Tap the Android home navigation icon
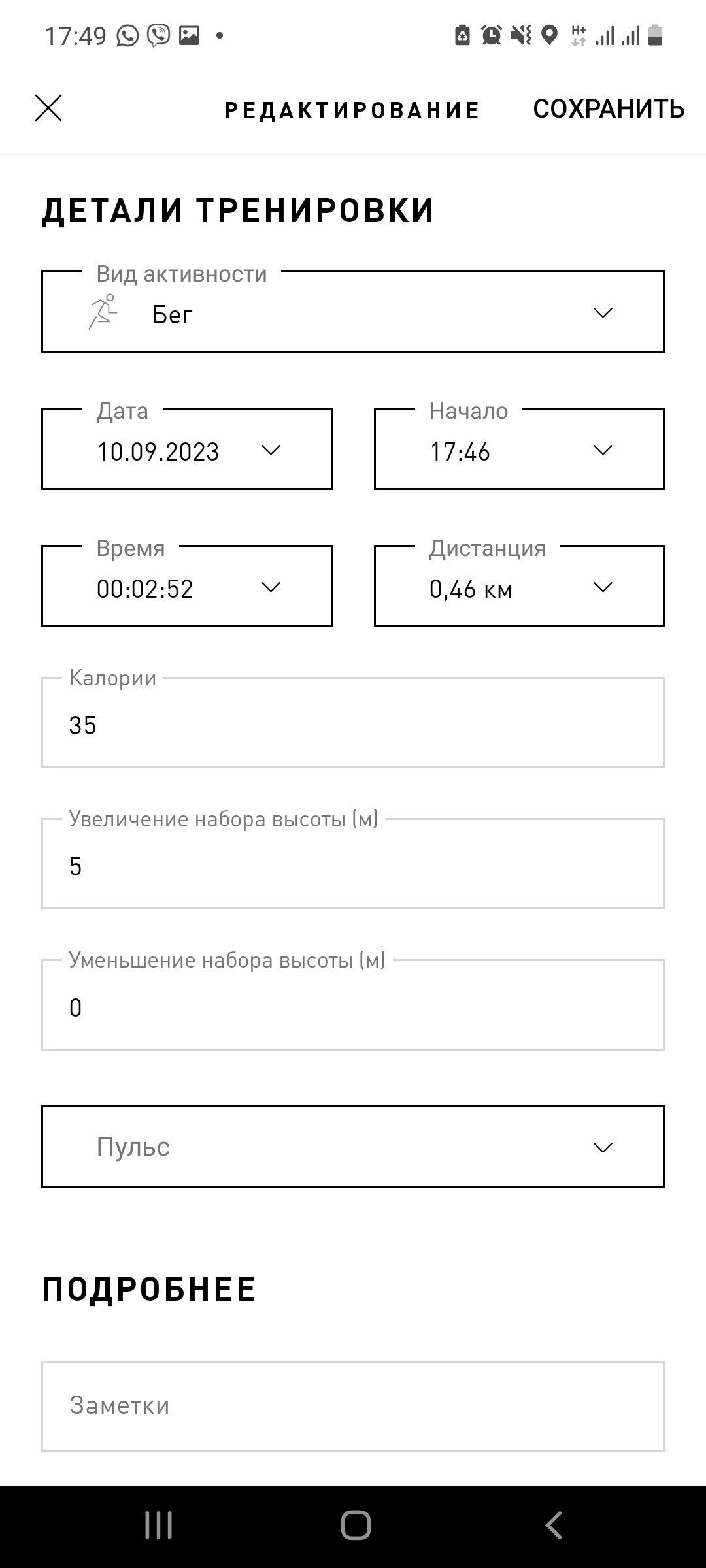The width and height of the screenshot is (706, 1568). tap(356, 1526)
